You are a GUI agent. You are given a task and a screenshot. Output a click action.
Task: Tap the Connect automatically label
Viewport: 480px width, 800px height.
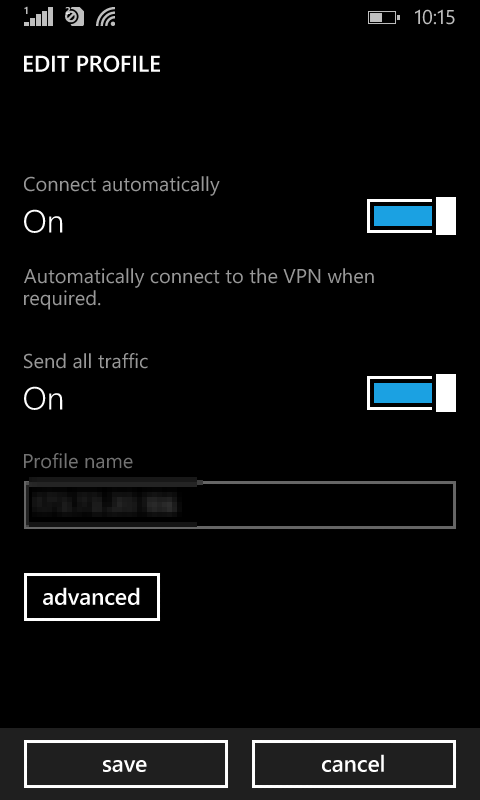click(x=121, y=185)
